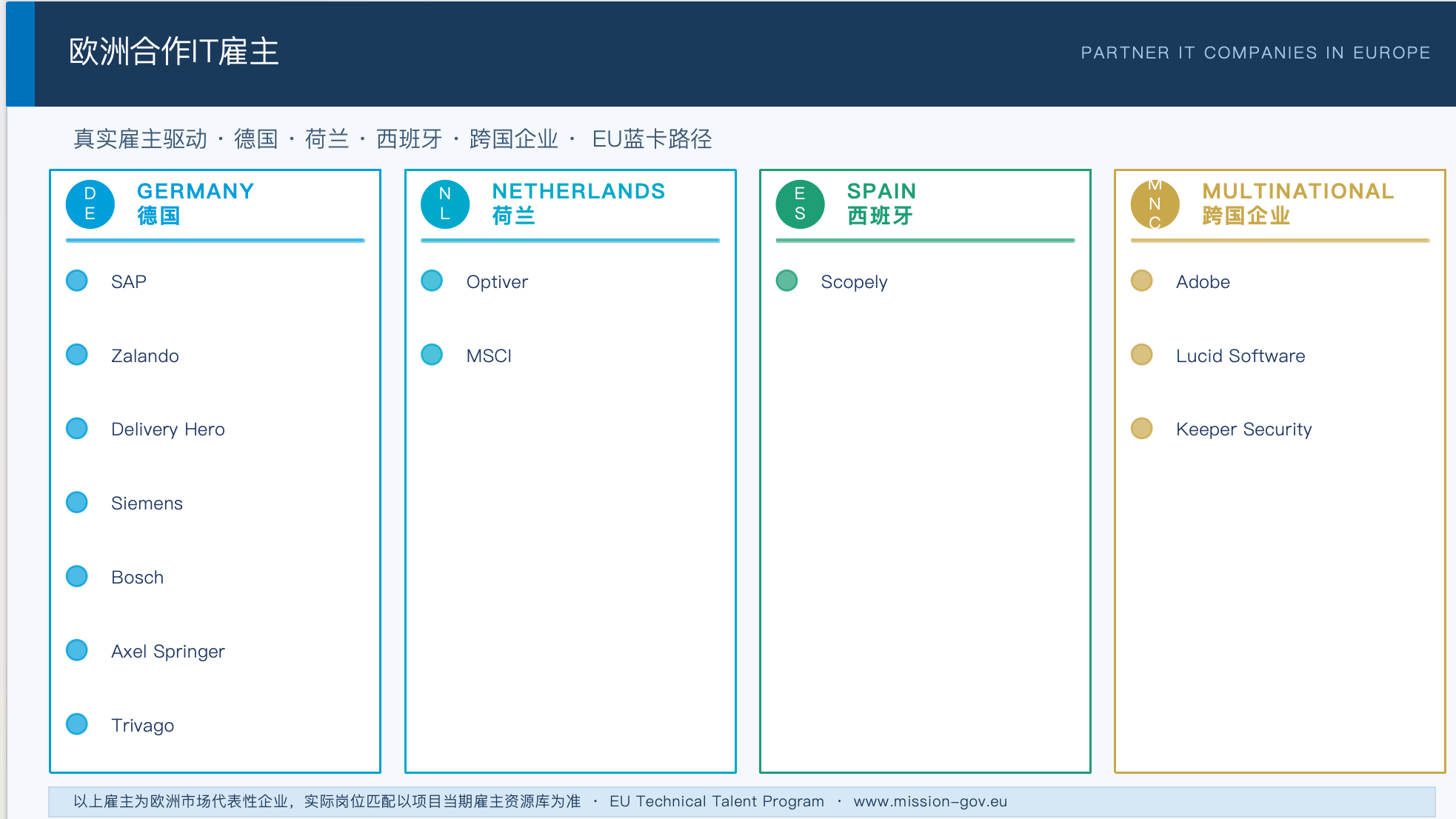Click the GERMANY column heading

196,191
